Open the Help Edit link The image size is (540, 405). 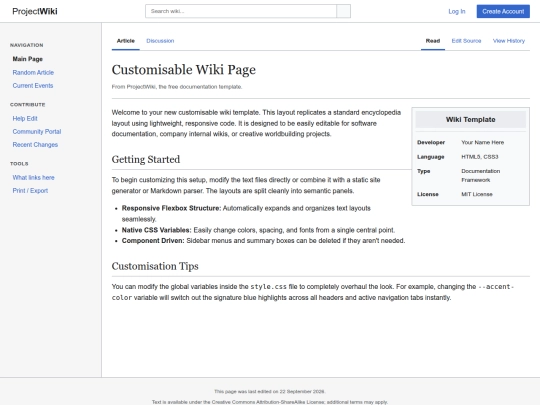(x=25, y=118)
